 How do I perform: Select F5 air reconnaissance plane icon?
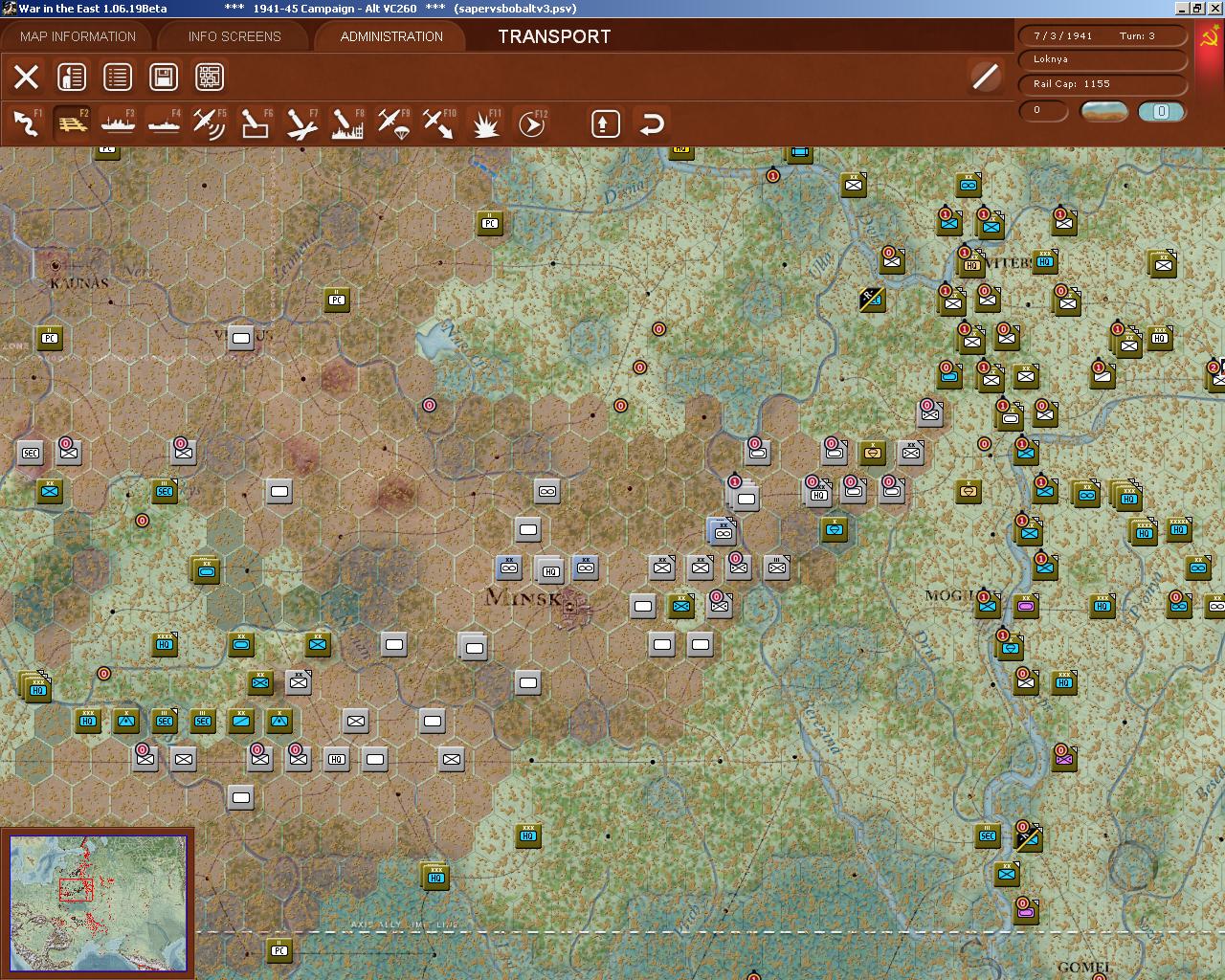(x=210, y=123)
